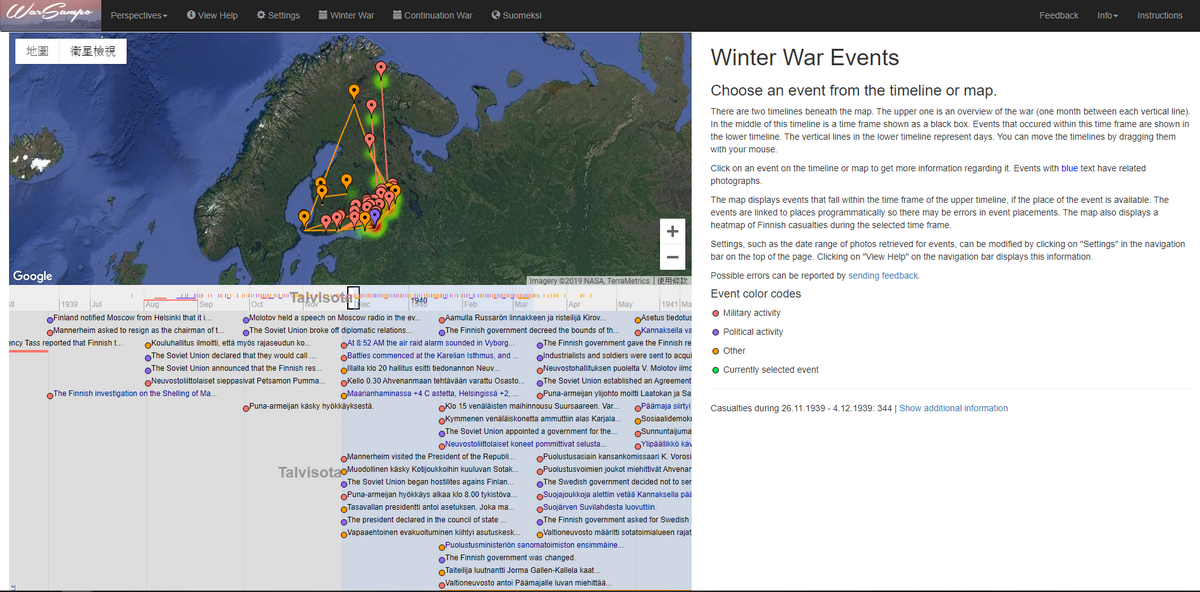Viewport: 1200px width, 592px height.
Task: Expand the Perspectives dropdown
Action: pos(139,16)
